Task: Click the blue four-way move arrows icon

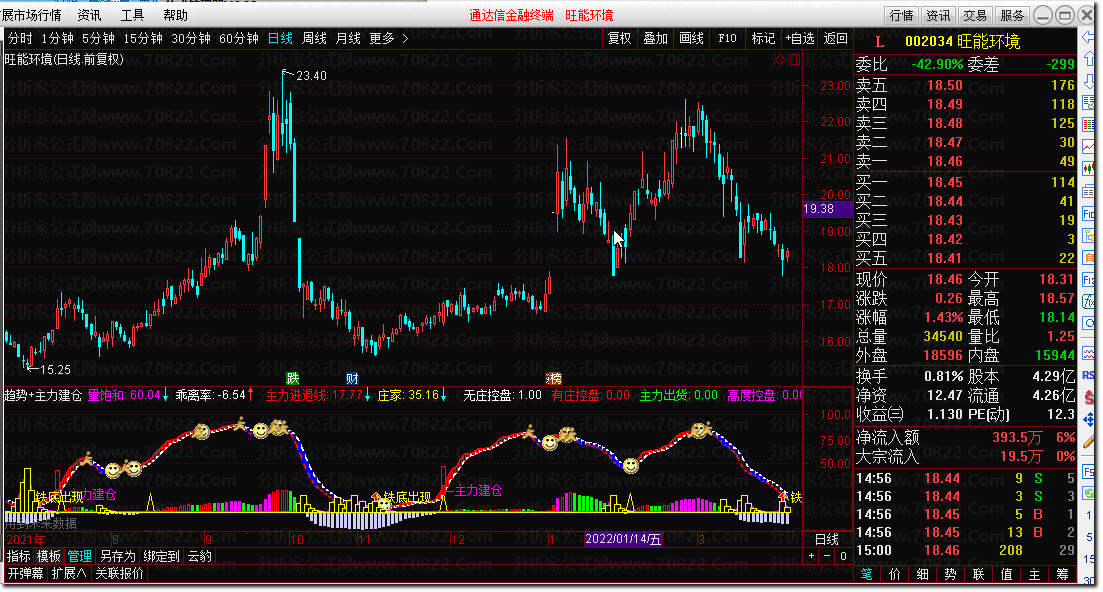Action: tap(1088, 420)
